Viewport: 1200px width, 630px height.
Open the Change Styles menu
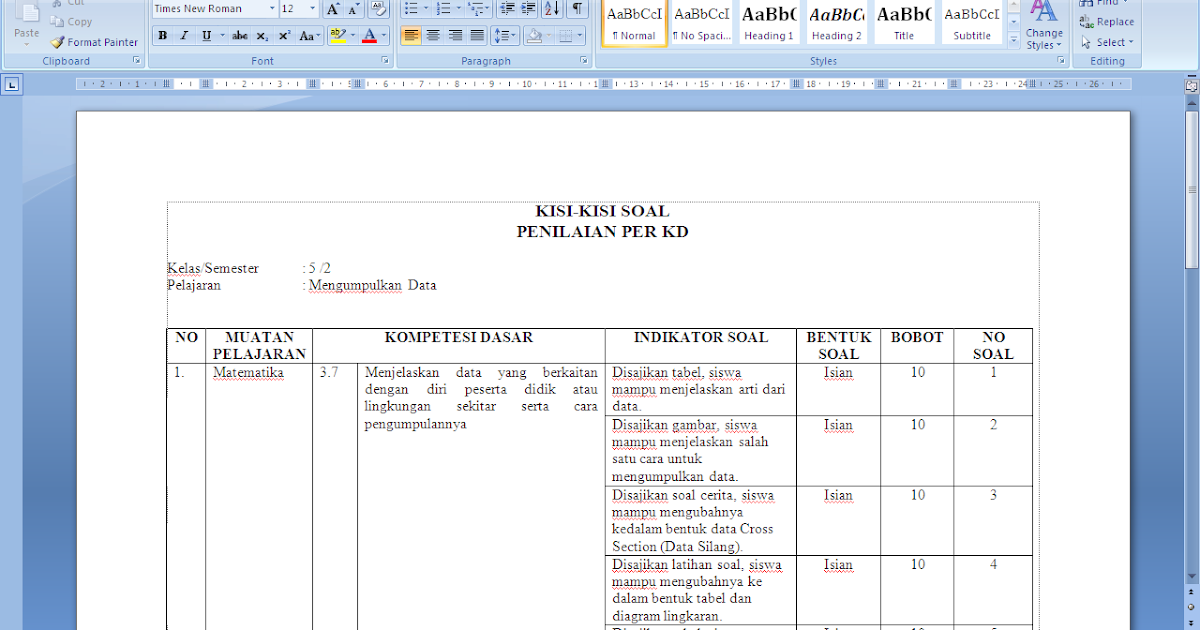coord(1044,25)
